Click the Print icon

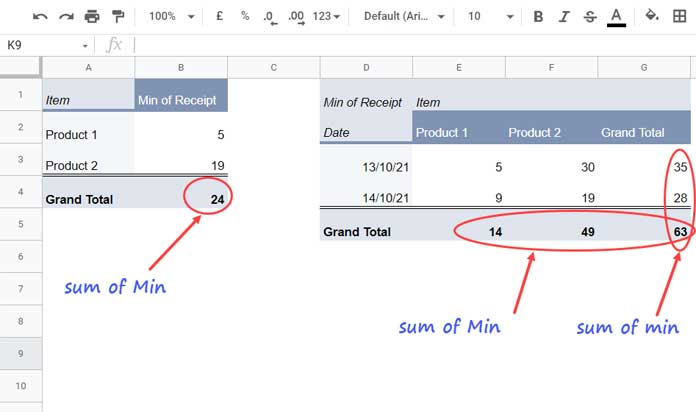pos(92,17)
